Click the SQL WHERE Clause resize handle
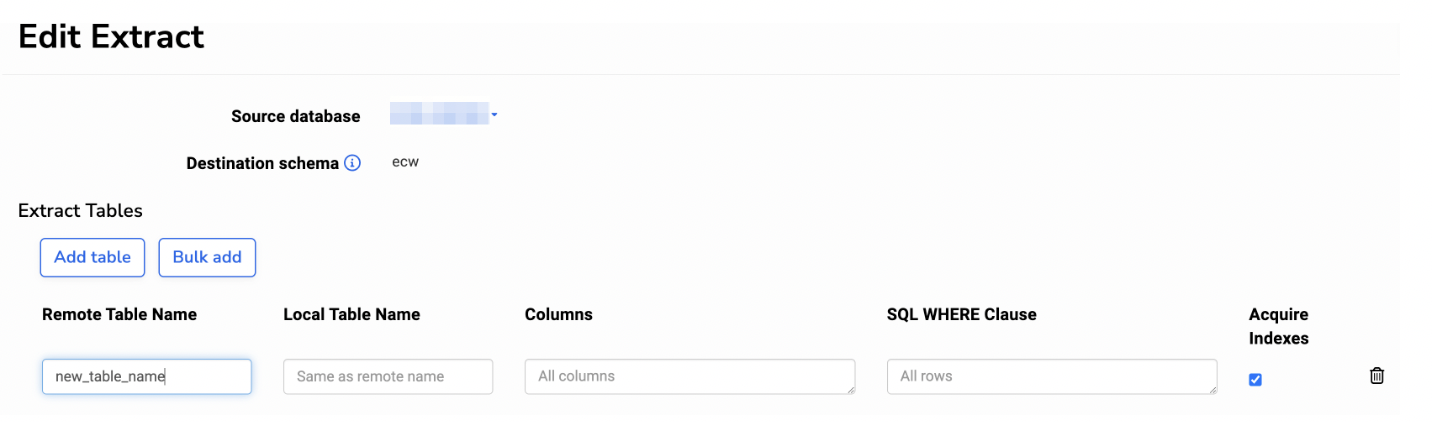The image size is (1432, 422). coord(1212,389)
